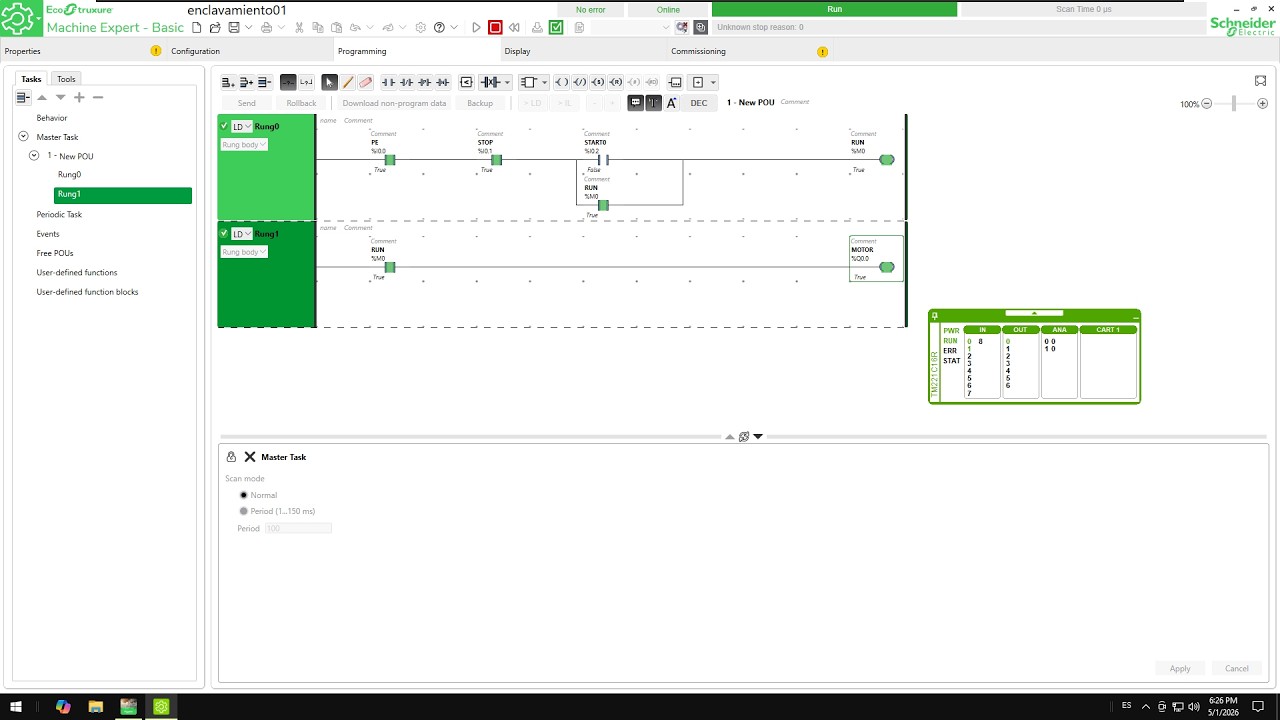Open the function block dropdown arrow
This screenshot has width=1280, height=720.
[545, 82]
